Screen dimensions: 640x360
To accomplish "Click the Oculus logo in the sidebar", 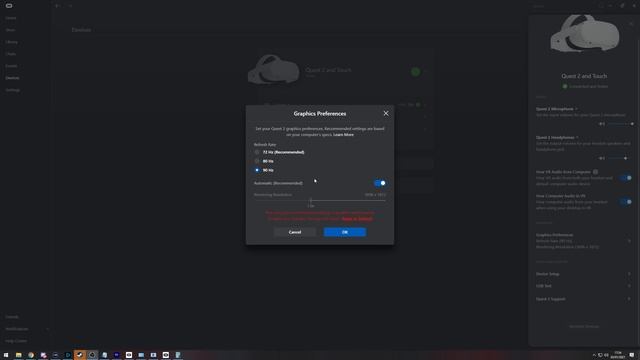I will point(9,6).
